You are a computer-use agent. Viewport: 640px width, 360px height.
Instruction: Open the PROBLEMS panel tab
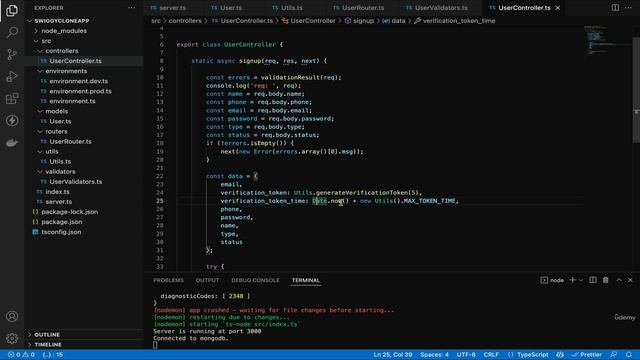(x=168, y=280)
